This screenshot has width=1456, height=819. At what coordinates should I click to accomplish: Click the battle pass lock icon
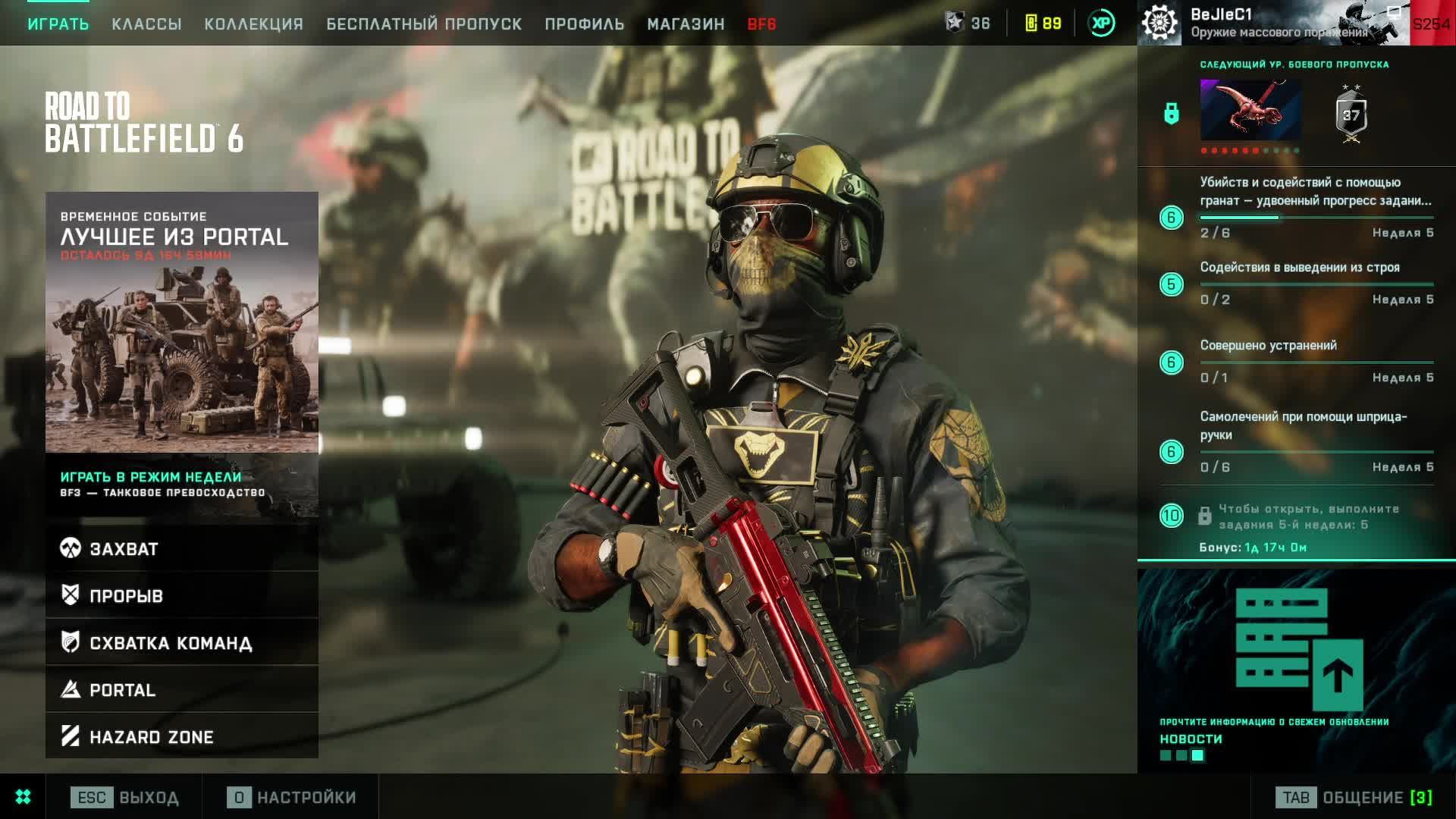point(1172,114)
